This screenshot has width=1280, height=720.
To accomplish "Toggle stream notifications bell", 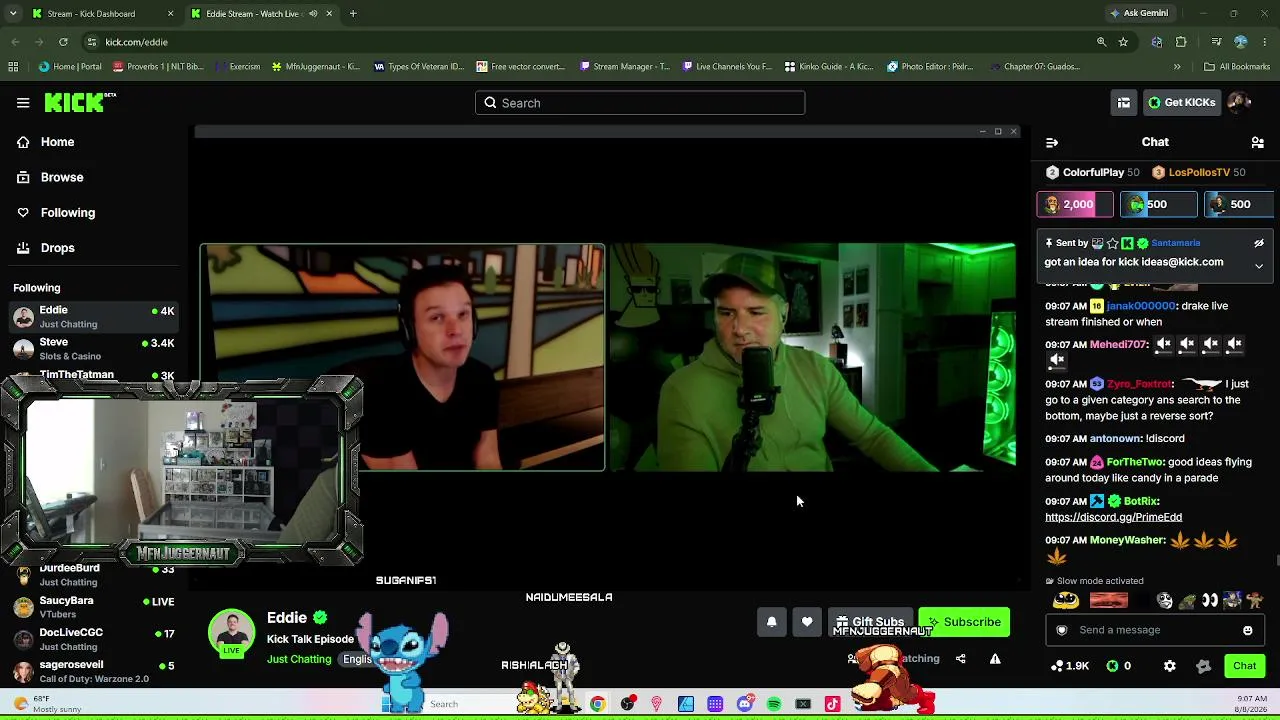I will coord(771,622).
